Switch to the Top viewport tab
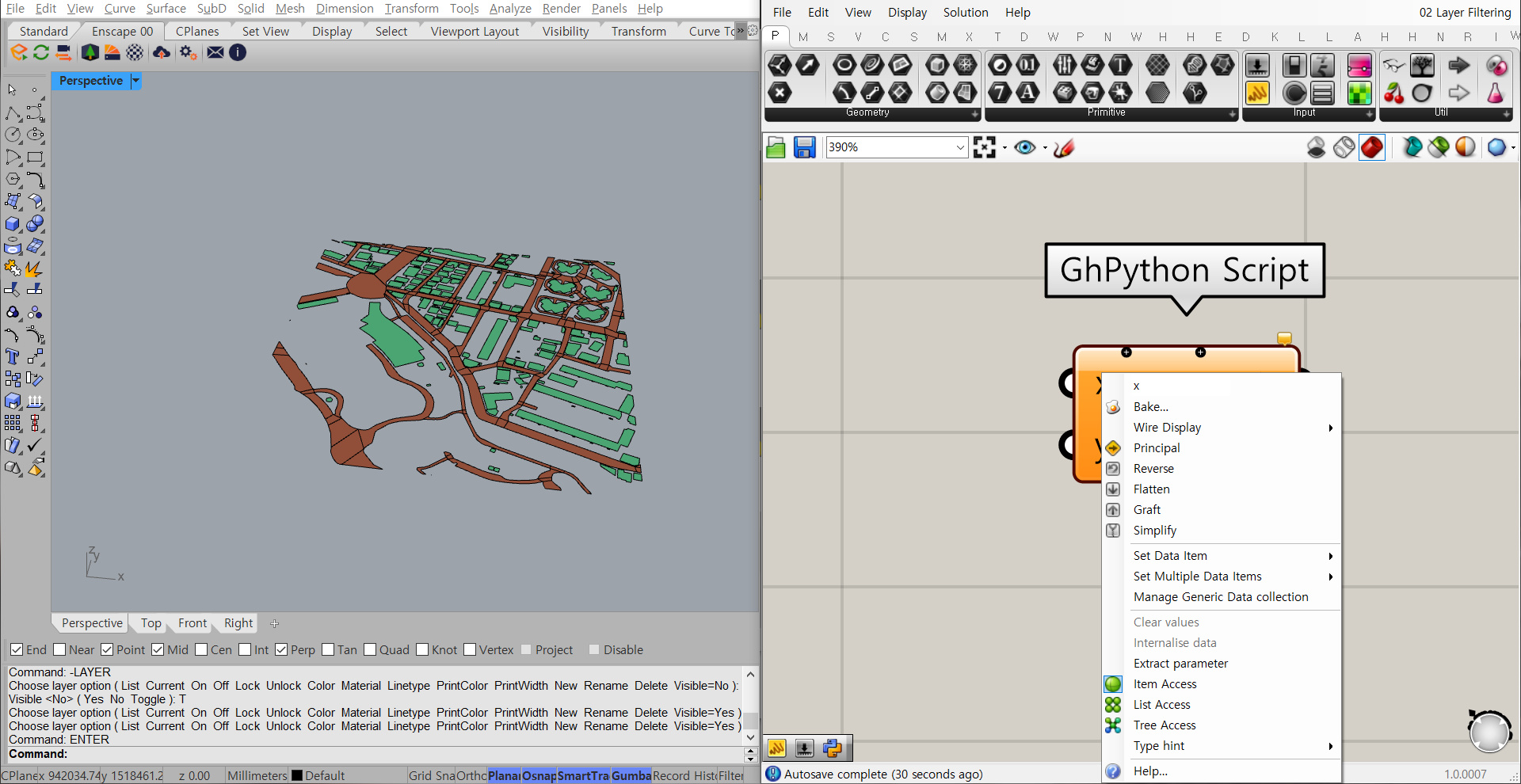This screenshot has width=1521, height=784. (151, 623)
